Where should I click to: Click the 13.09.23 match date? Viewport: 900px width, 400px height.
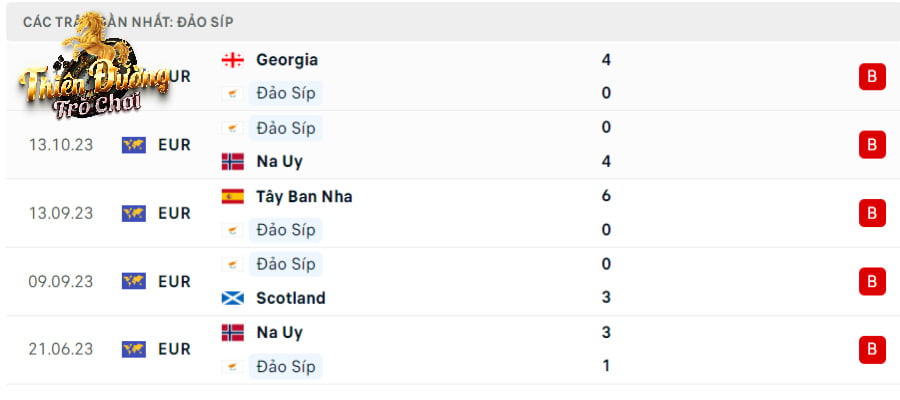(x=61, y=213)
